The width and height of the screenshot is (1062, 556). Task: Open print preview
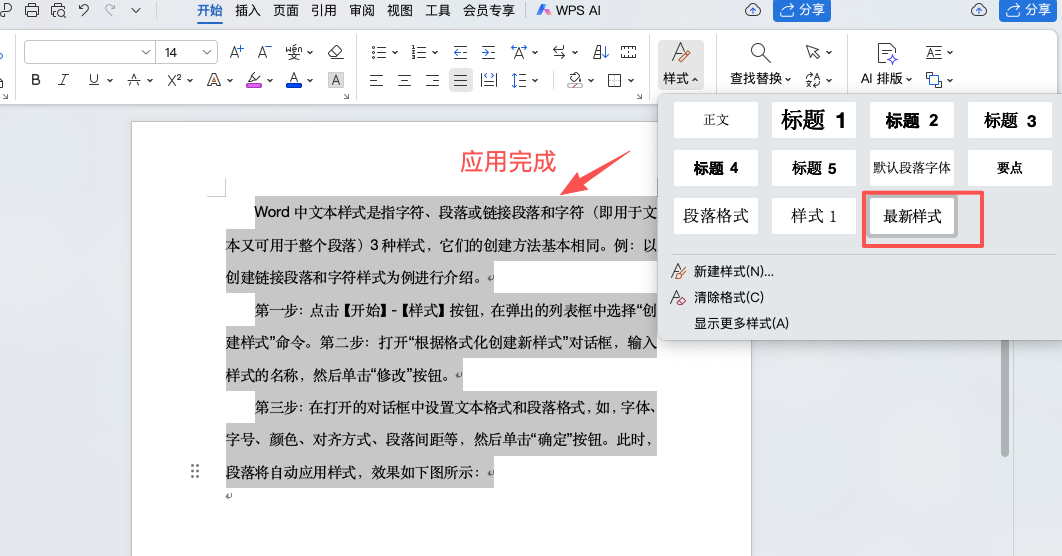(x=58, y=10)
